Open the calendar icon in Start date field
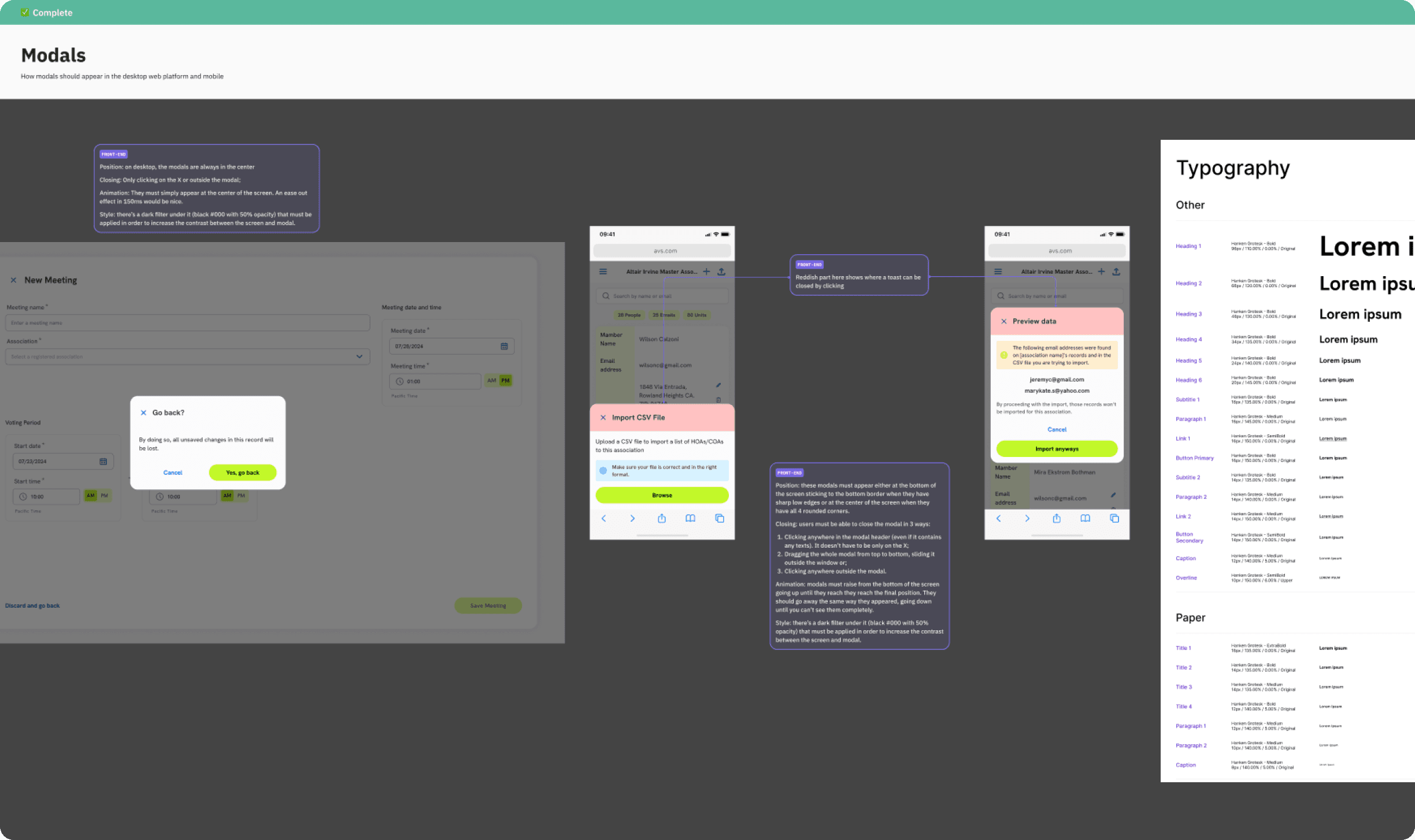Image resolution: width=1415 pixels, height=840 pixels. 103,461
